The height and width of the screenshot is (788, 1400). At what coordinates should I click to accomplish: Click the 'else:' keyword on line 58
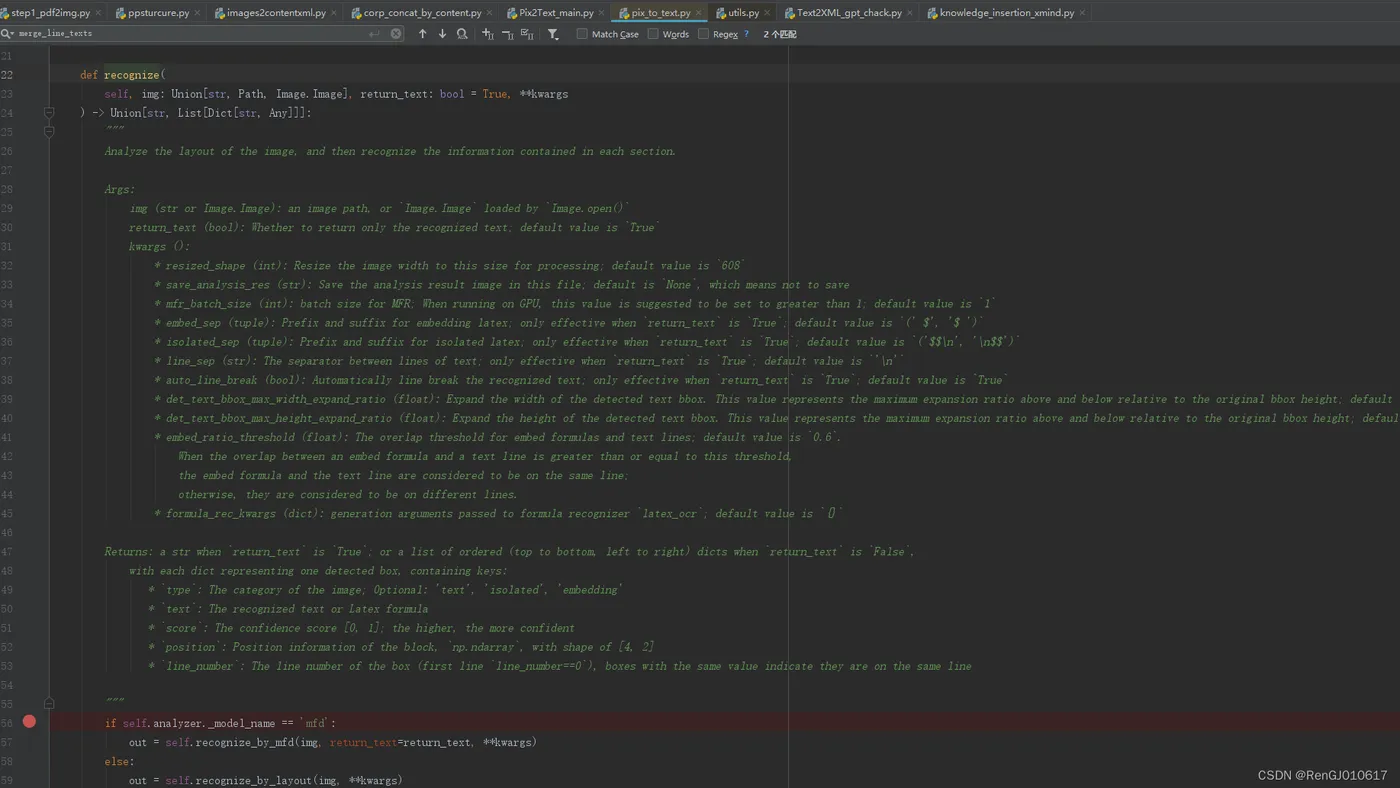point(119,761)
